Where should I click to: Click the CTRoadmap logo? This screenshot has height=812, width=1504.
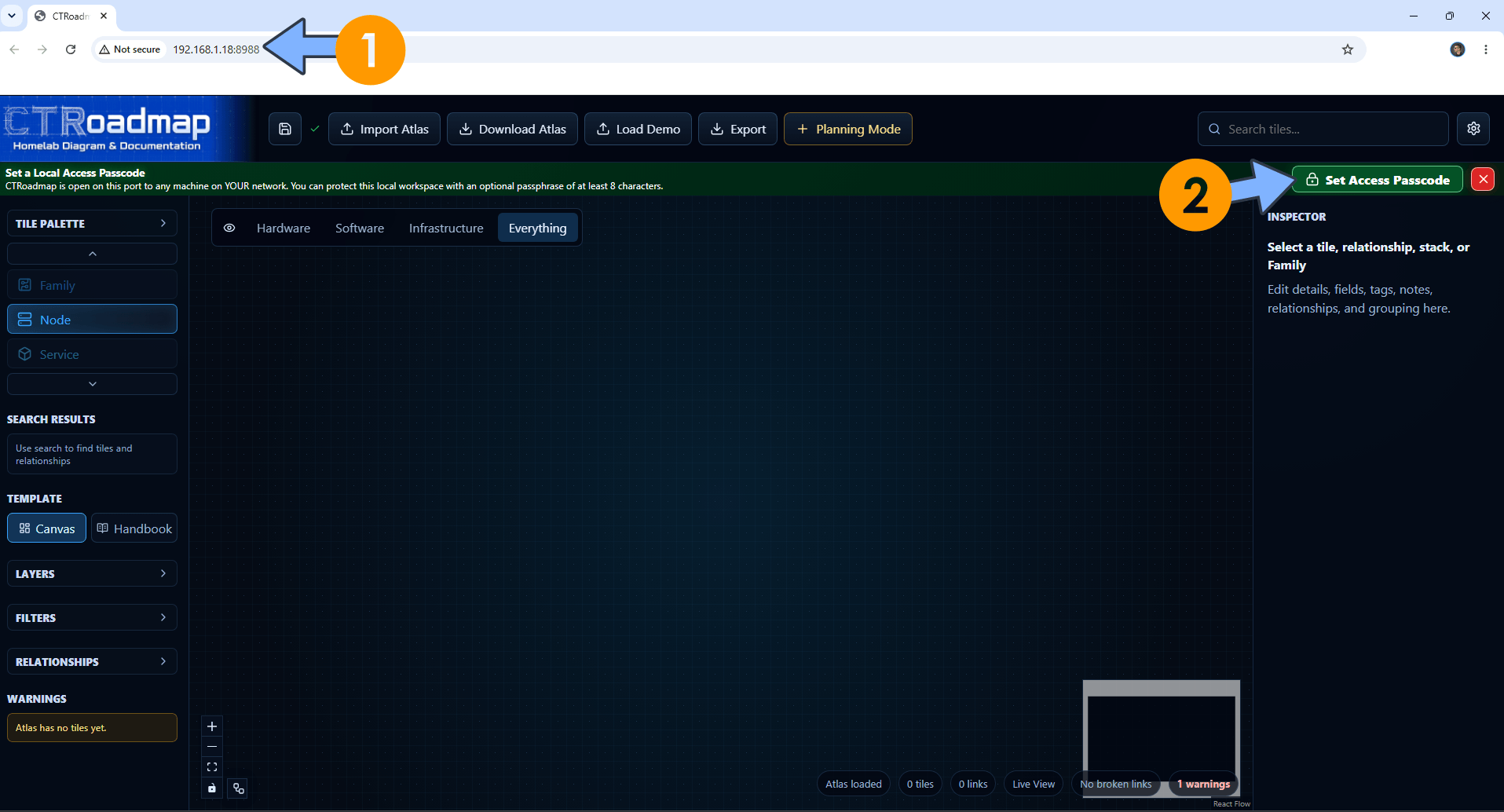point(108,129)
